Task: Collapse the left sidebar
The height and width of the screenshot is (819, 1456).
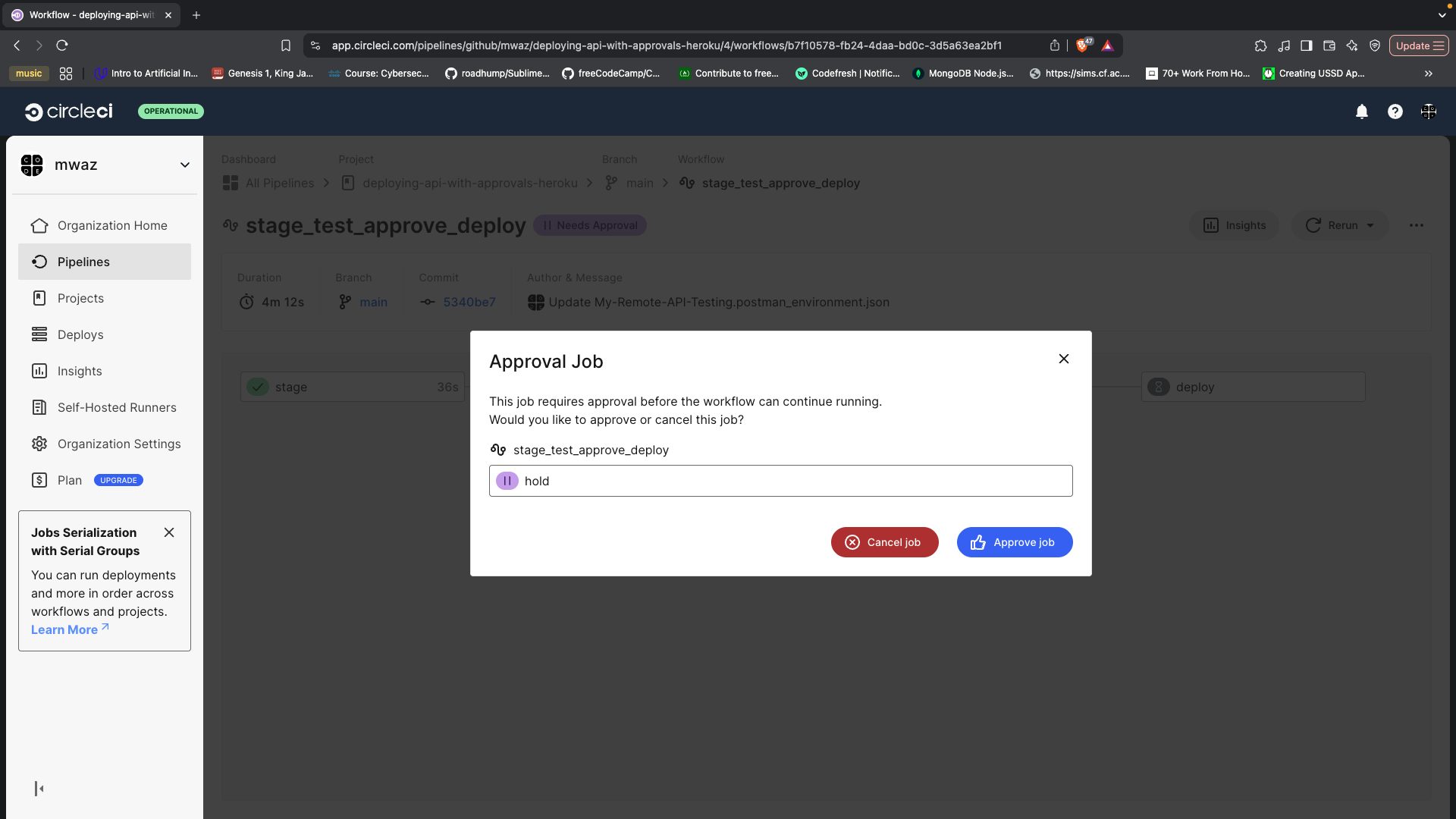Action: pos(39,789)
